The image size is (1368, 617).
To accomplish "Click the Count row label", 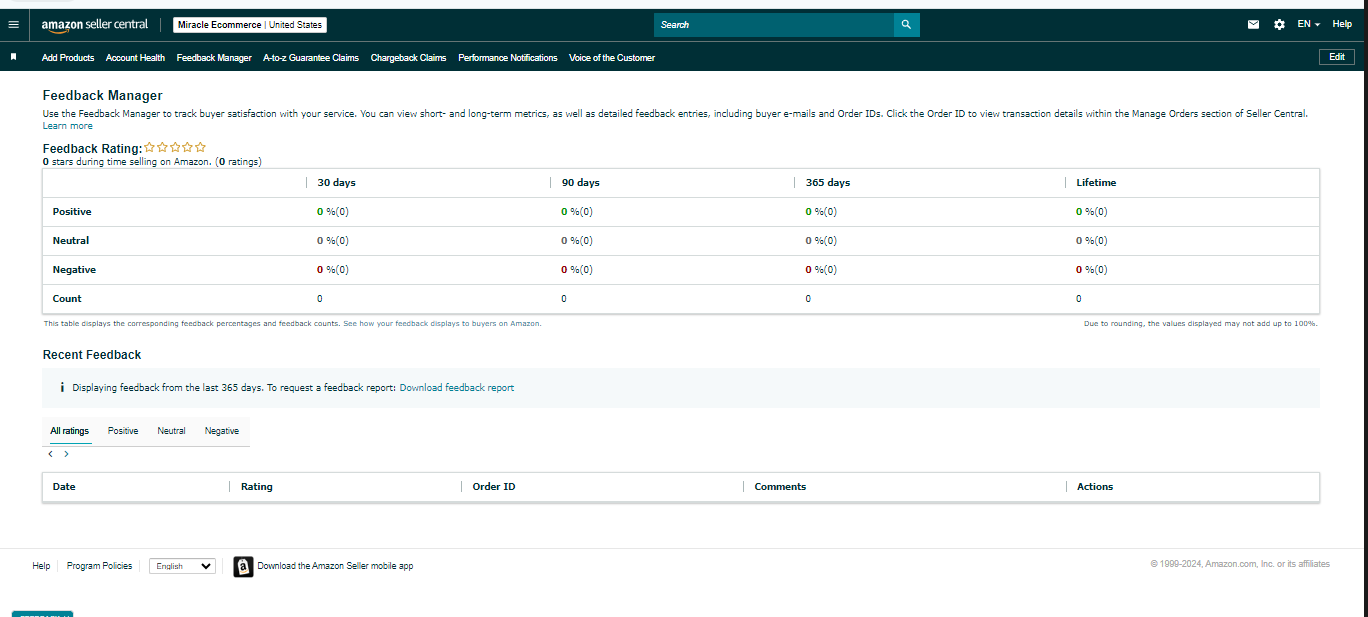I will click(x=67, y=299).
